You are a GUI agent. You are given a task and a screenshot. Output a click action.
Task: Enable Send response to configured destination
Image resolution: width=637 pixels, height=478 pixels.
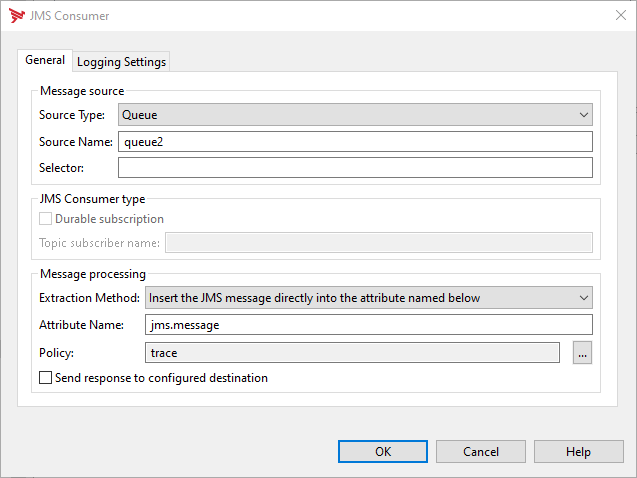tap(45, 378)
